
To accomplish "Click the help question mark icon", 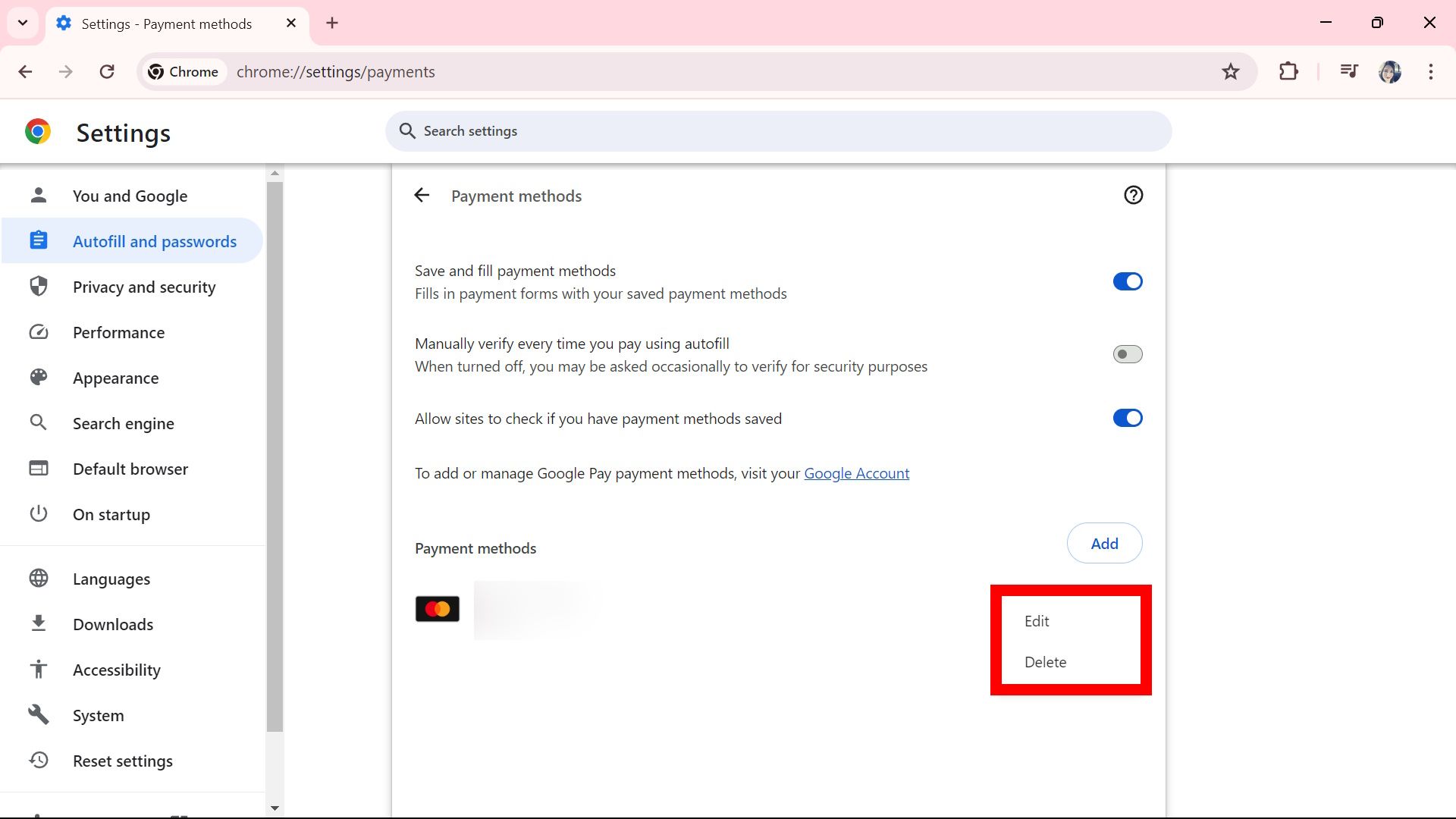I will [1133, 195].
